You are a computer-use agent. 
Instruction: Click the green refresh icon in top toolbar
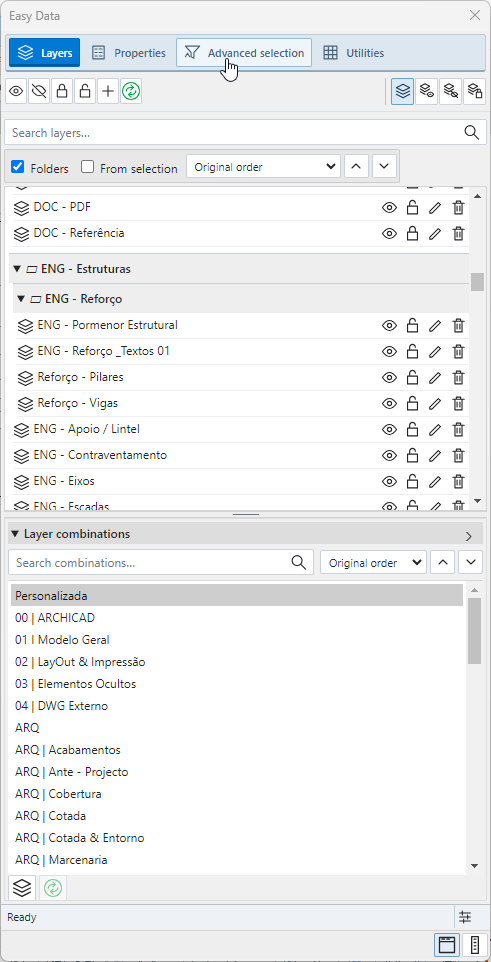(131, 92)
